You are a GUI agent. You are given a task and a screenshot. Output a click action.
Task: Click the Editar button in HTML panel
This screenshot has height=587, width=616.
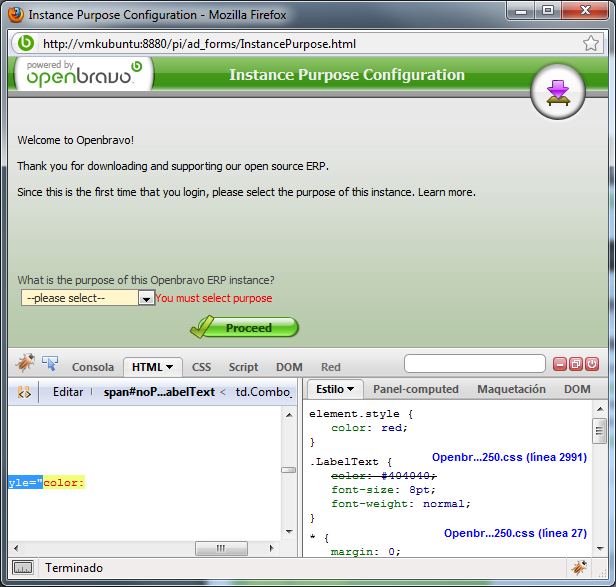tap(68, 392)
